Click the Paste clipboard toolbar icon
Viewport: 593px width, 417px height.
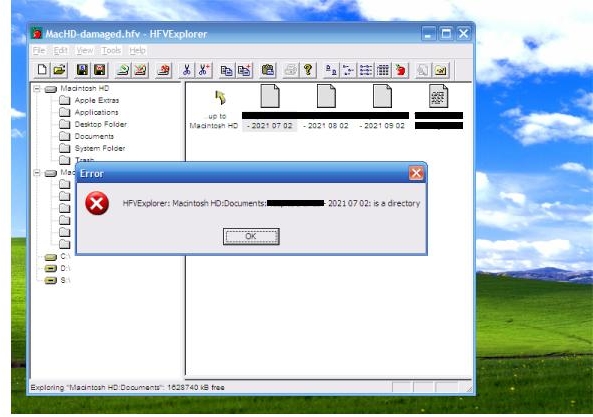click(267, 70)
